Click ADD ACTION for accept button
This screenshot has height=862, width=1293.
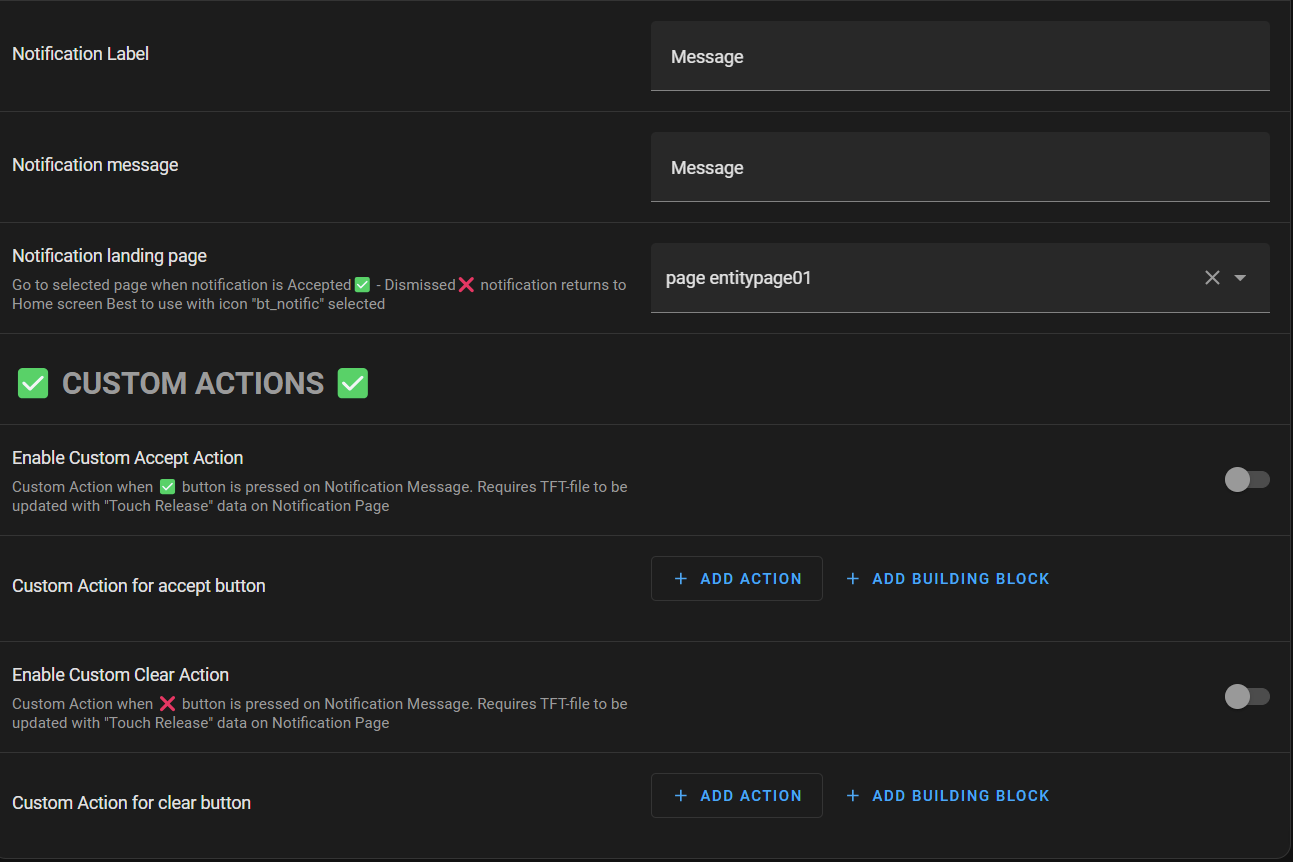click(737, 578)
